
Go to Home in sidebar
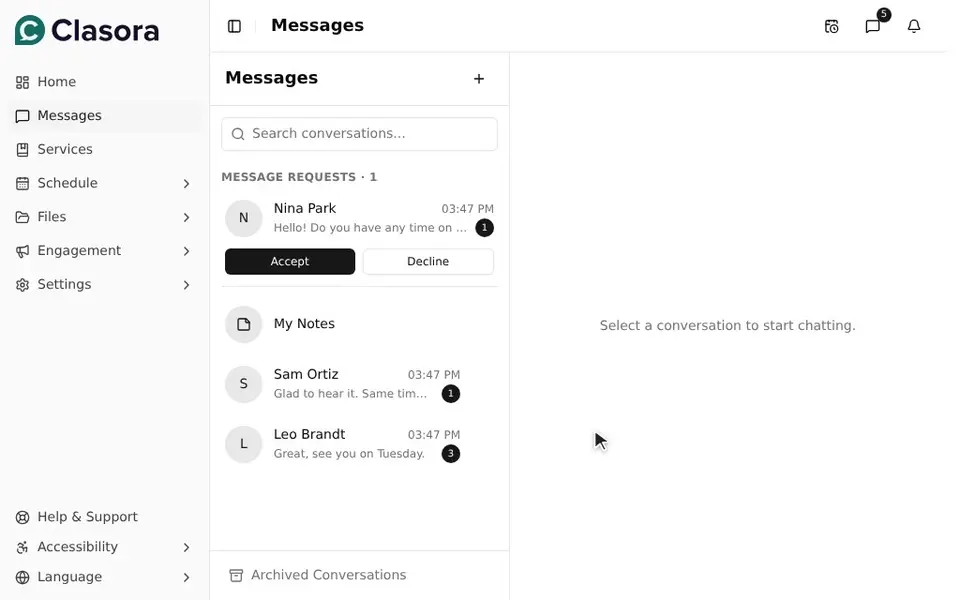tap(104, 82)
